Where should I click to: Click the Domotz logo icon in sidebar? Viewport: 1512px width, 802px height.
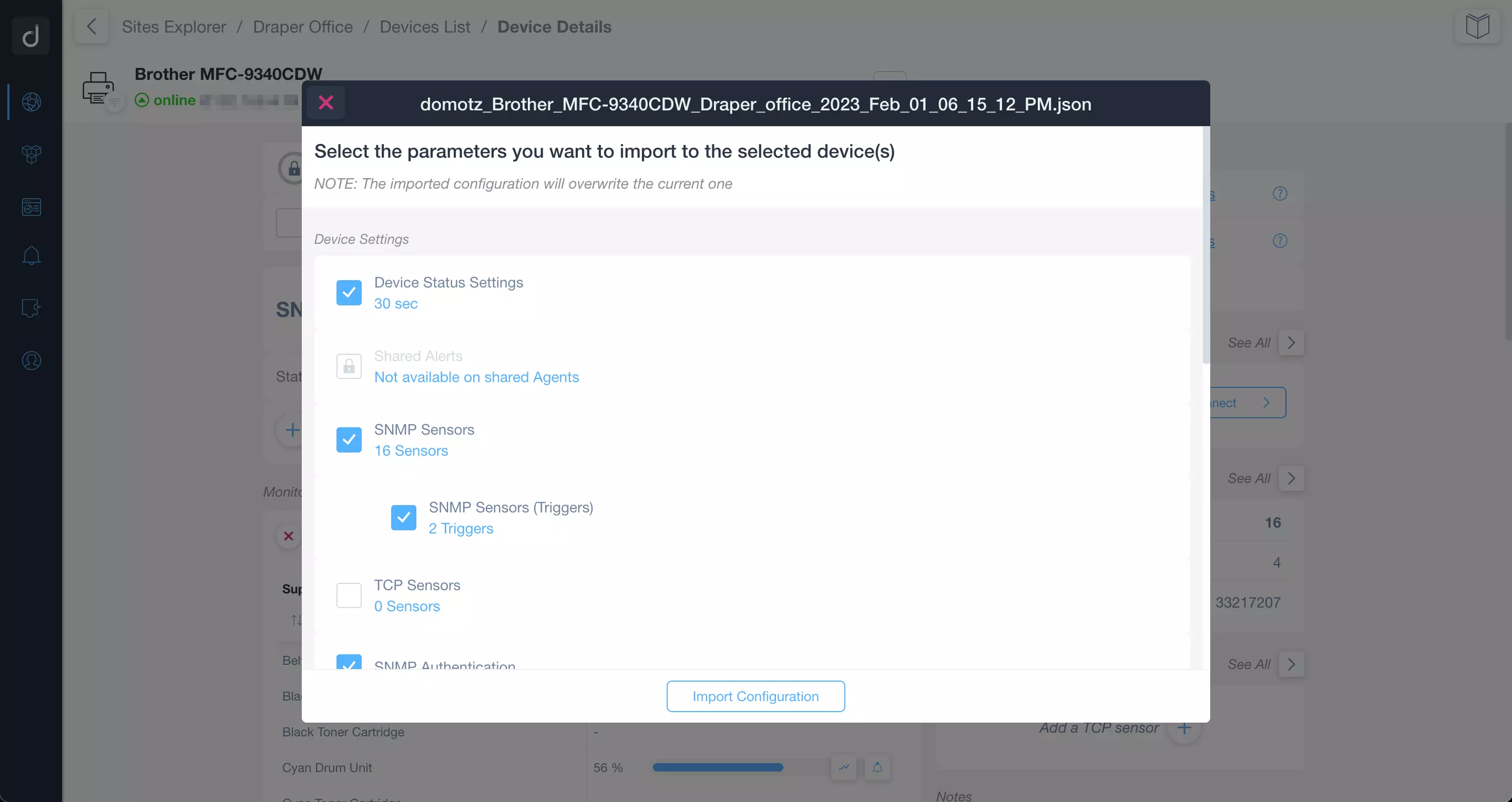(x=30, y=35)
